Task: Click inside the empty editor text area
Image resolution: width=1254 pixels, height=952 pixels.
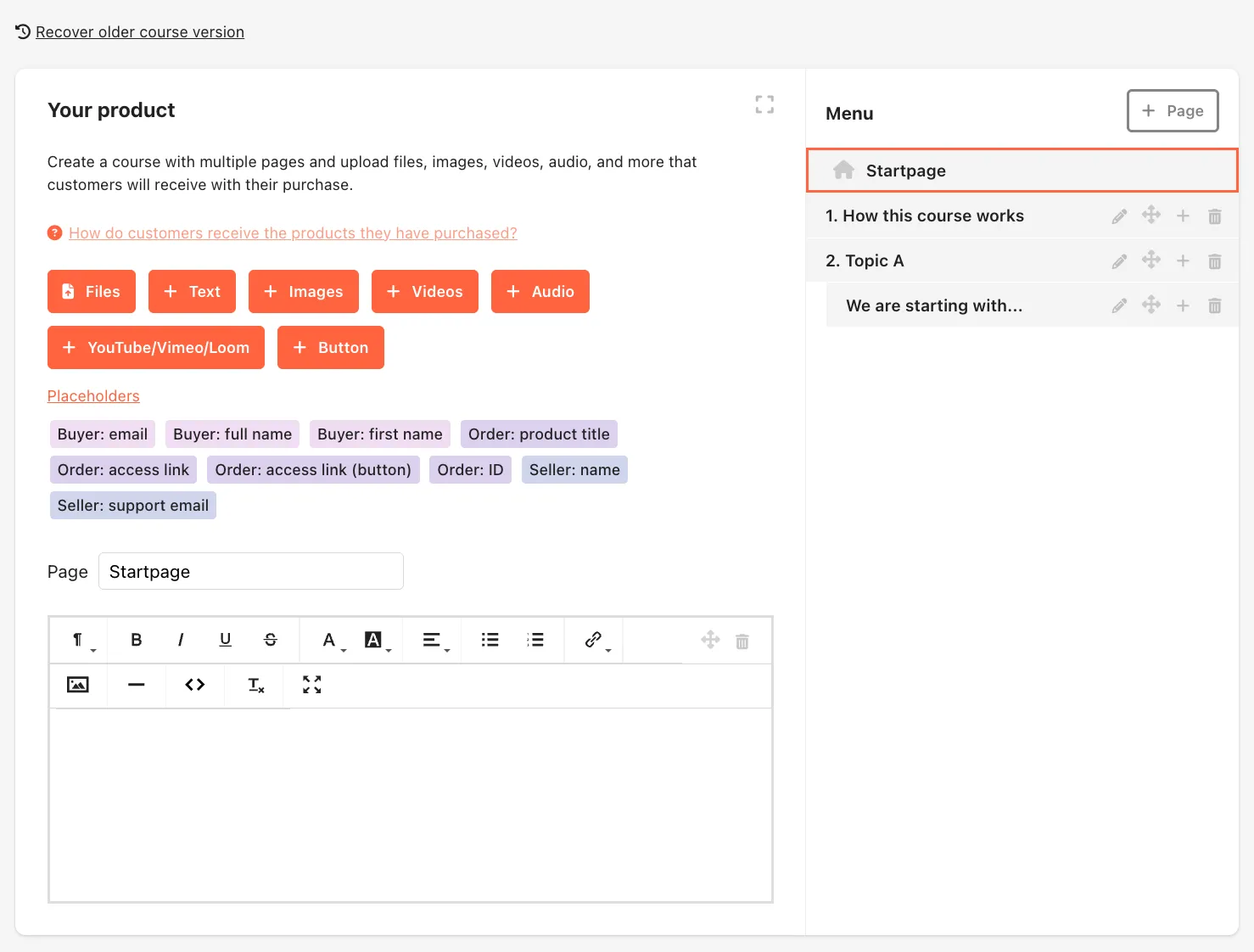Action: coord(411,804)
